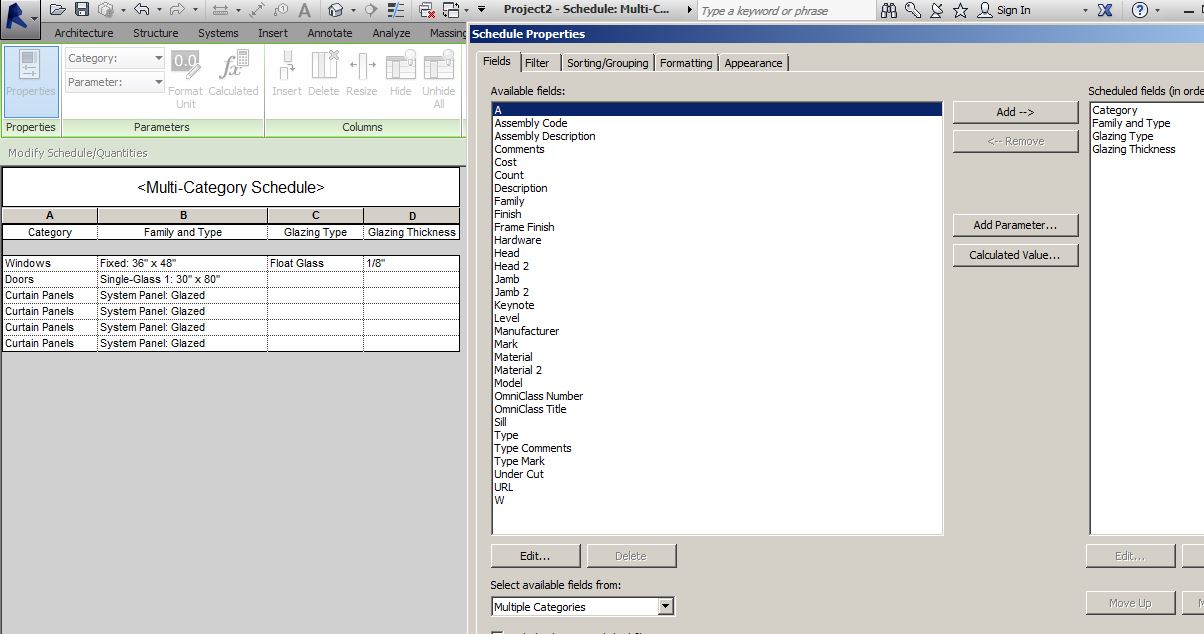Click the <-- Remove button
The width and height of the screenshot is (1204, 634).
(x=1016, y=141)
